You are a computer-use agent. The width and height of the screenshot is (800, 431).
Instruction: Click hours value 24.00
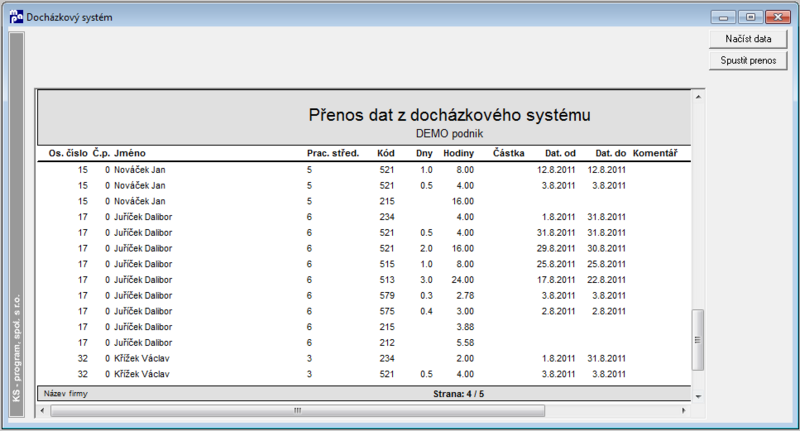(462, 280)
